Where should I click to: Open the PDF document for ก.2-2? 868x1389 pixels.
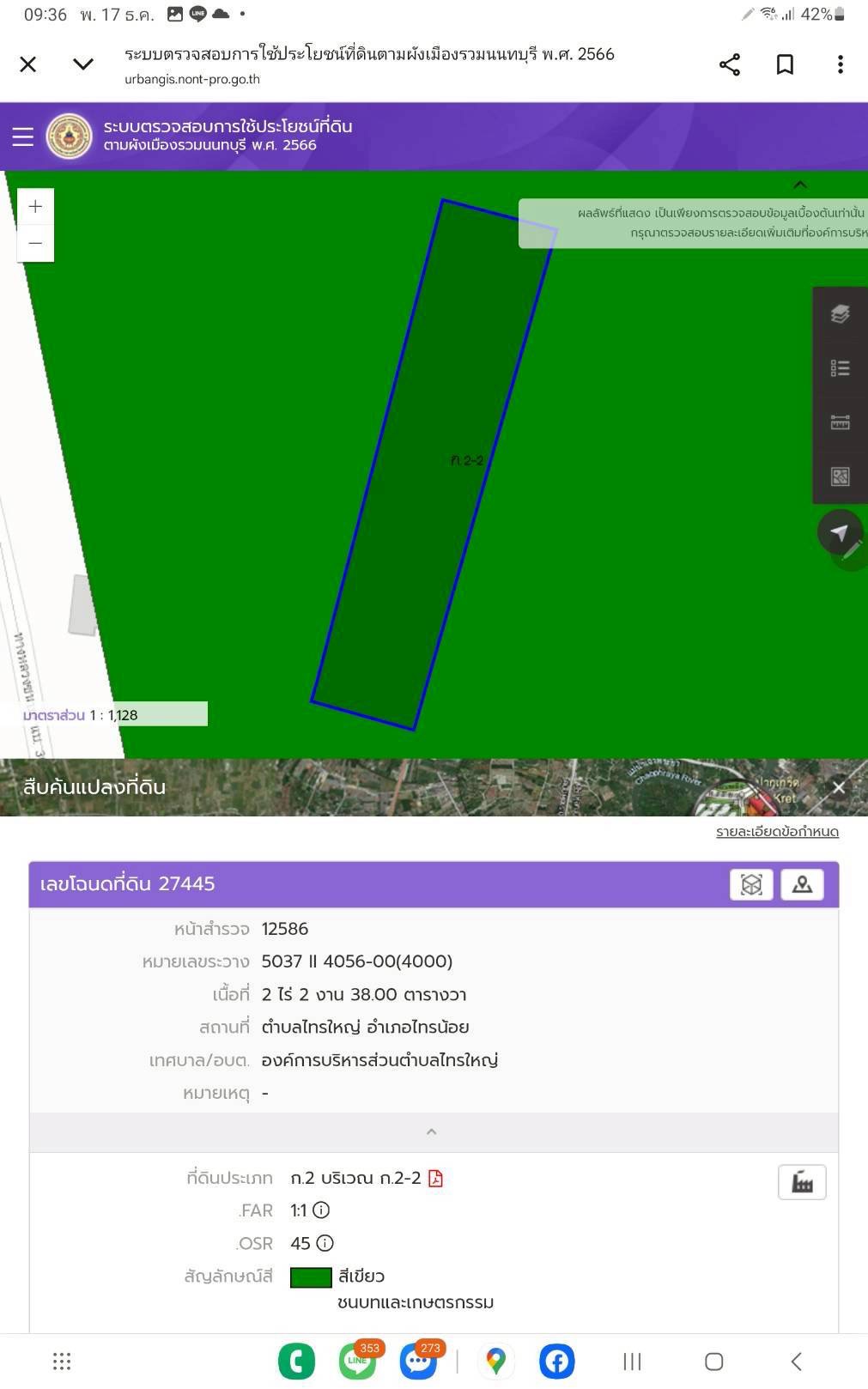coord(435,1178)
